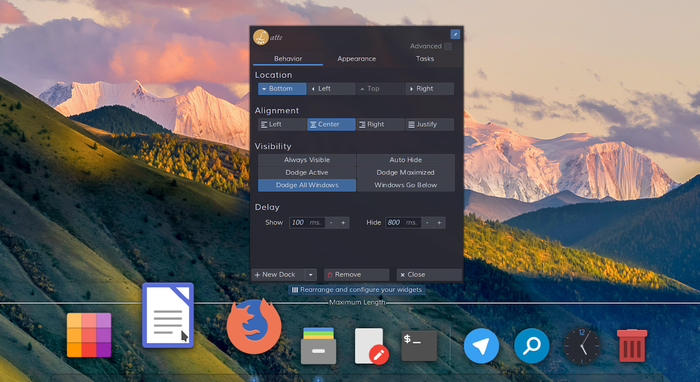Launch Firefox from the dock
The image size is (700, 382).
pos(254,326)
